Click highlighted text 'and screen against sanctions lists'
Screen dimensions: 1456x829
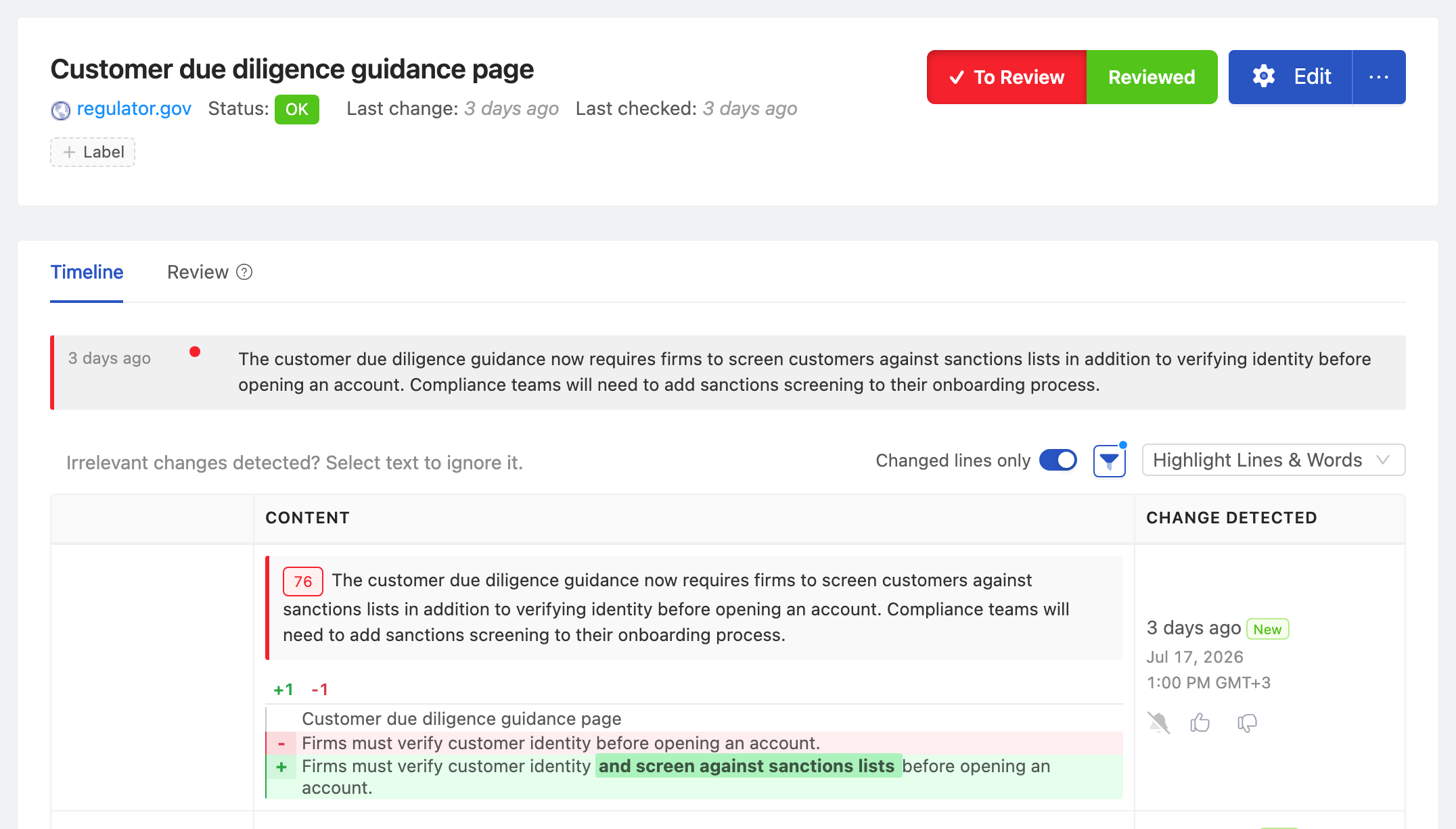click(748, 765)
